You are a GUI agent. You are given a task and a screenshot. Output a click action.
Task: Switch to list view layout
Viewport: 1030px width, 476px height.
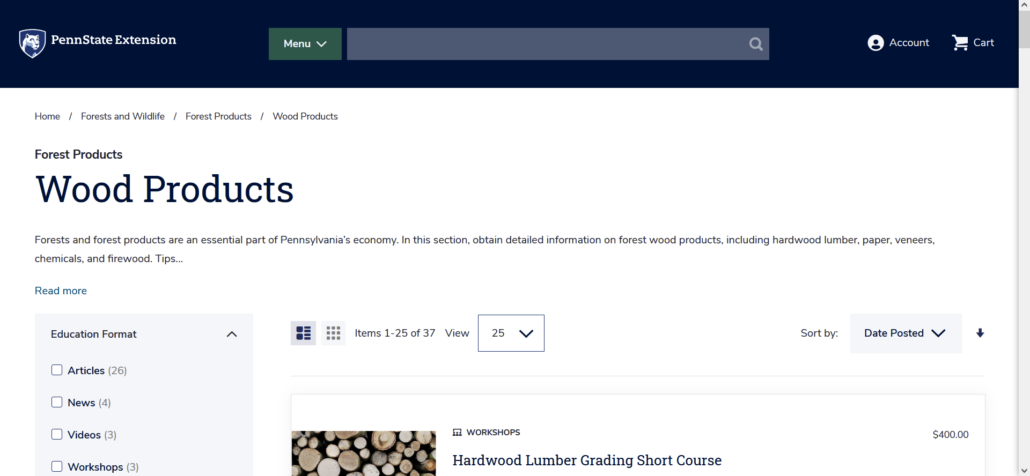pos(303,333)
